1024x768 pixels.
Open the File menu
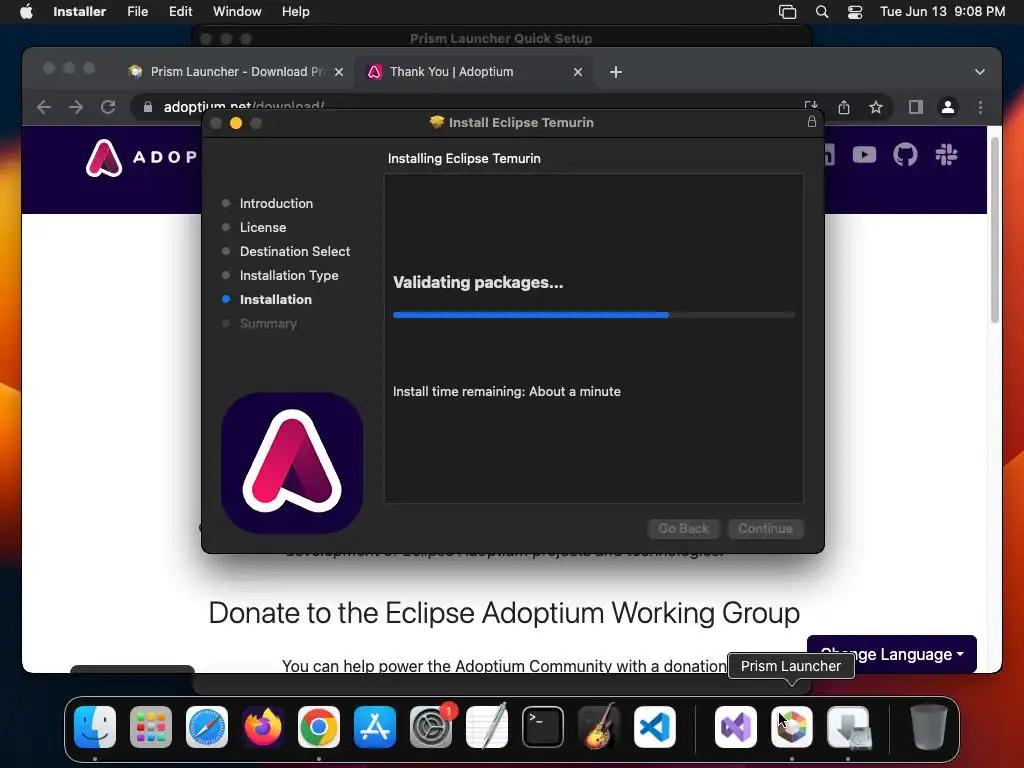(x=137, y=12)
